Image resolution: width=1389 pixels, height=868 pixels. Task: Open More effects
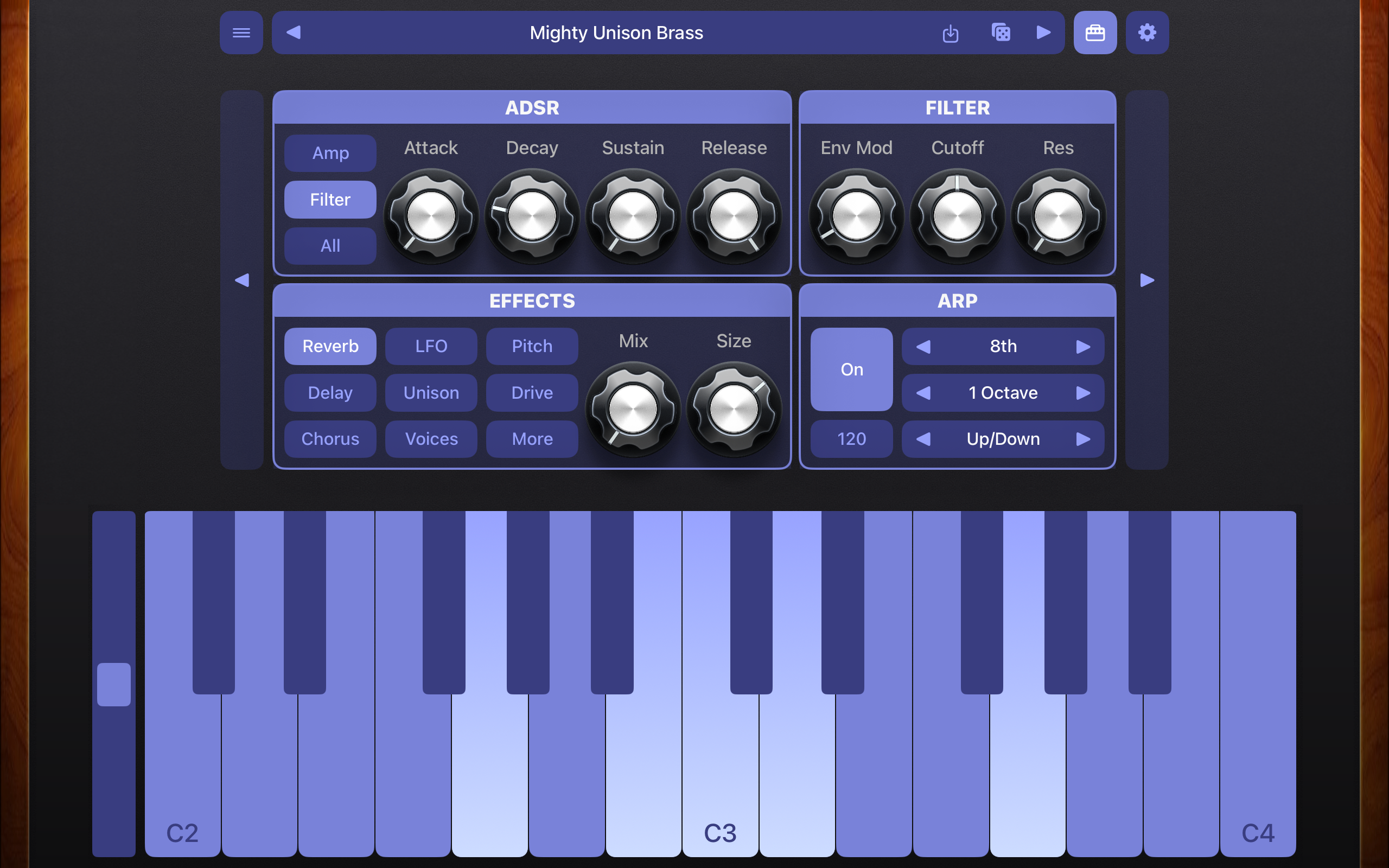[x=532, y=439]
